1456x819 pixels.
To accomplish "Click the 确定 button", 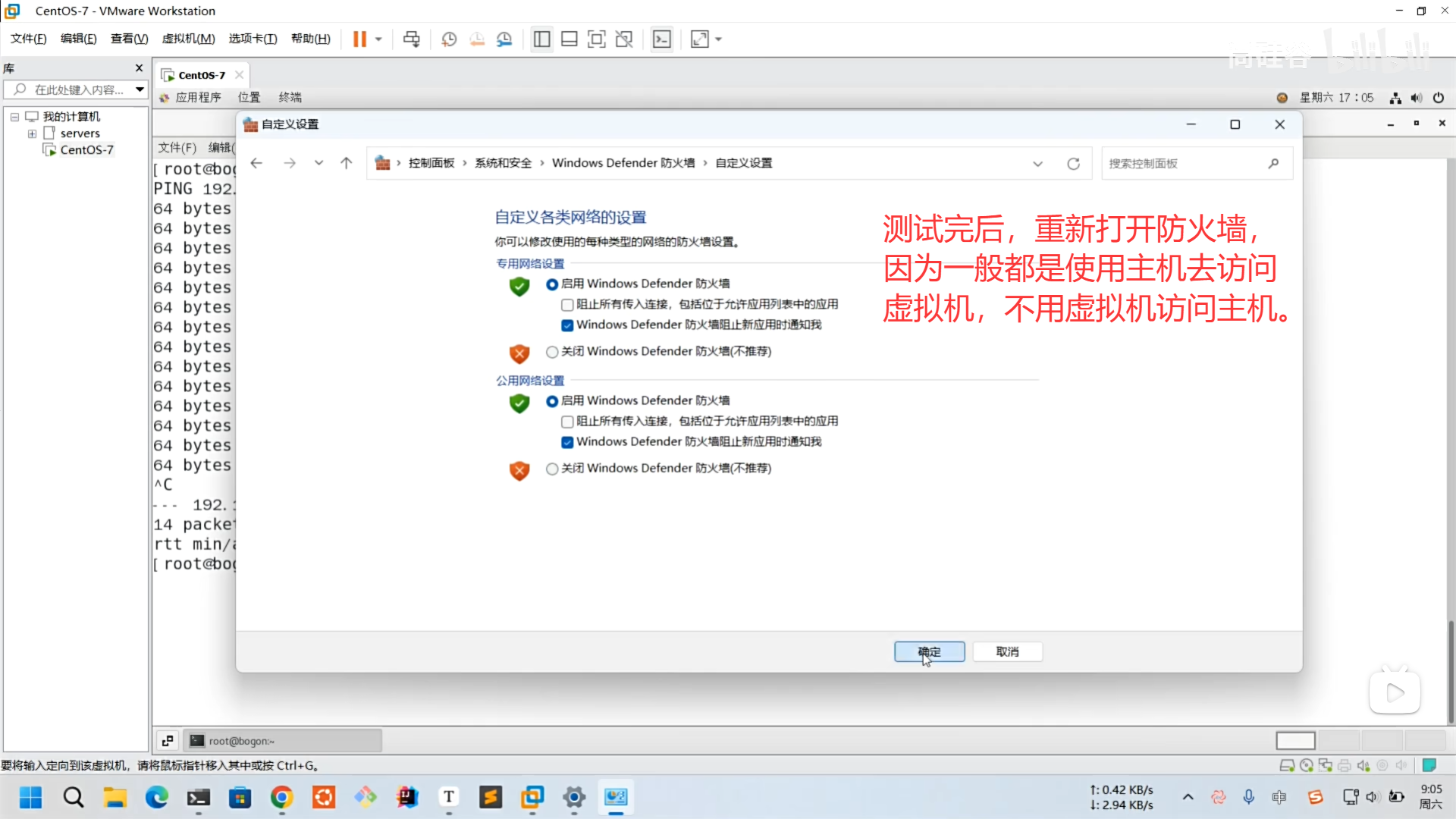I will click(x=929, y=651).
